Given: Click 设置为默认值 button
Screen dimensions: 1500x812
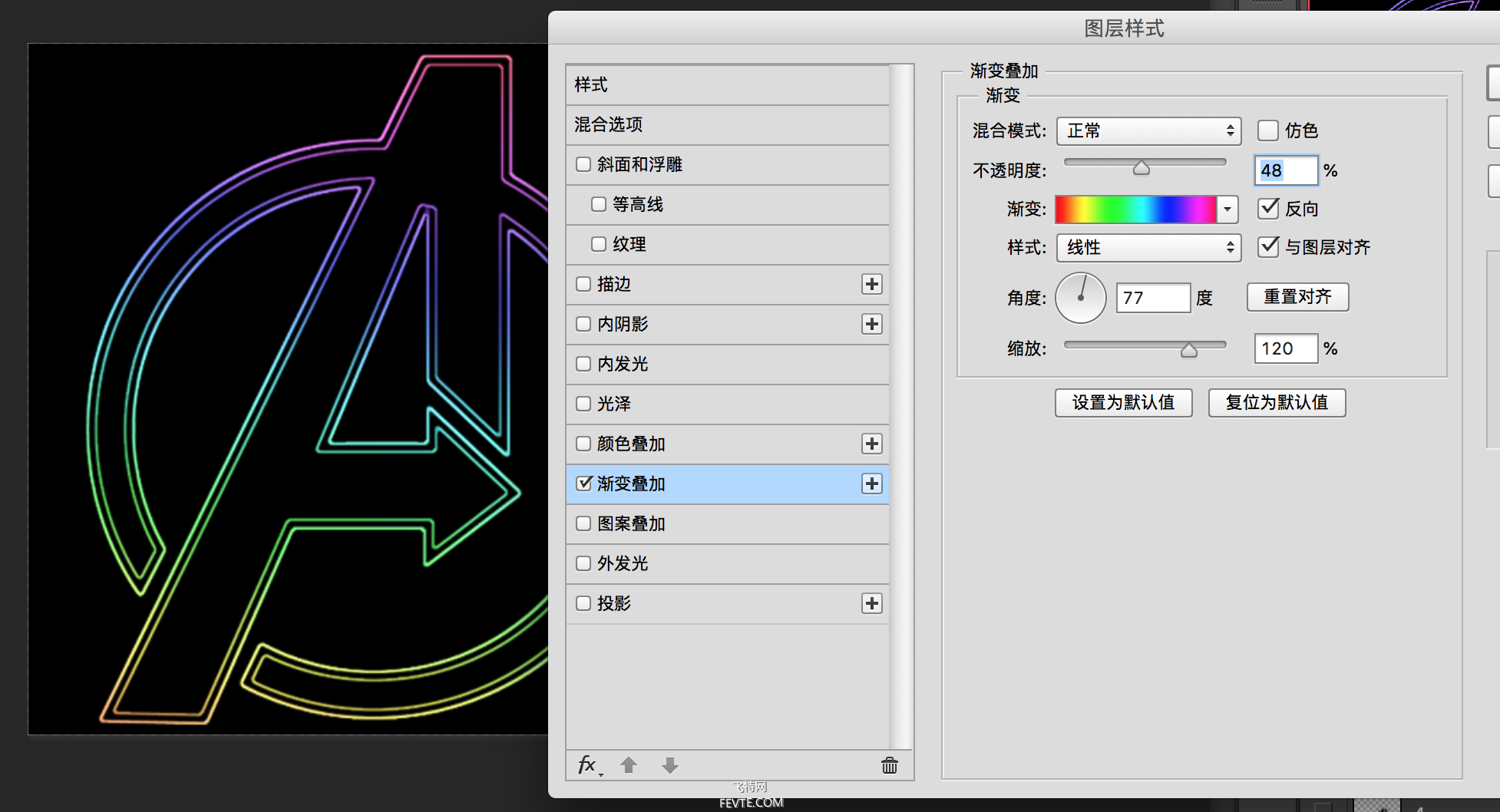Looking at the screenshot, I should pyautogui.click(x=1123, y=403).
